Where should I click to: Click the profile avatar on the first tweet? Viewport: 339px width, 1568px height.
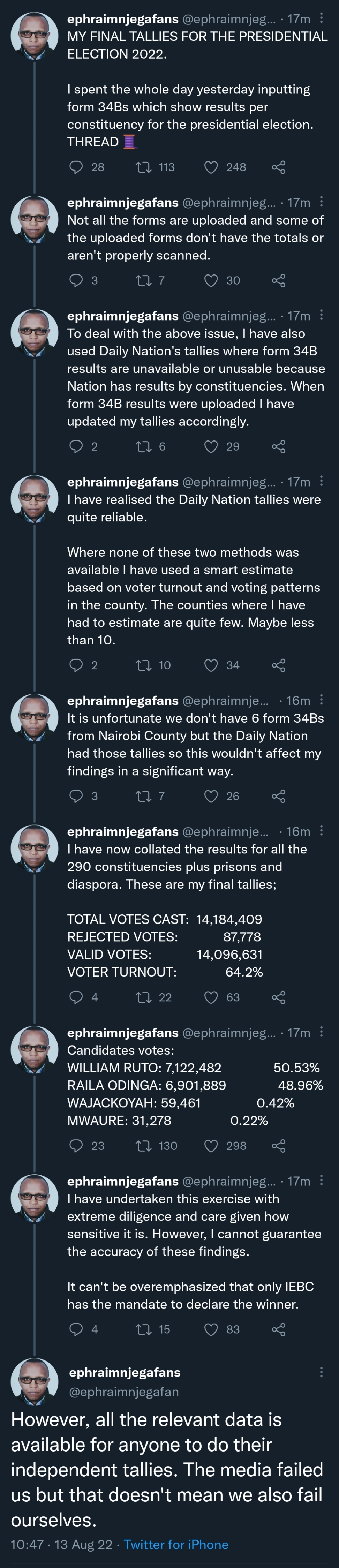(x=35, y=36)
